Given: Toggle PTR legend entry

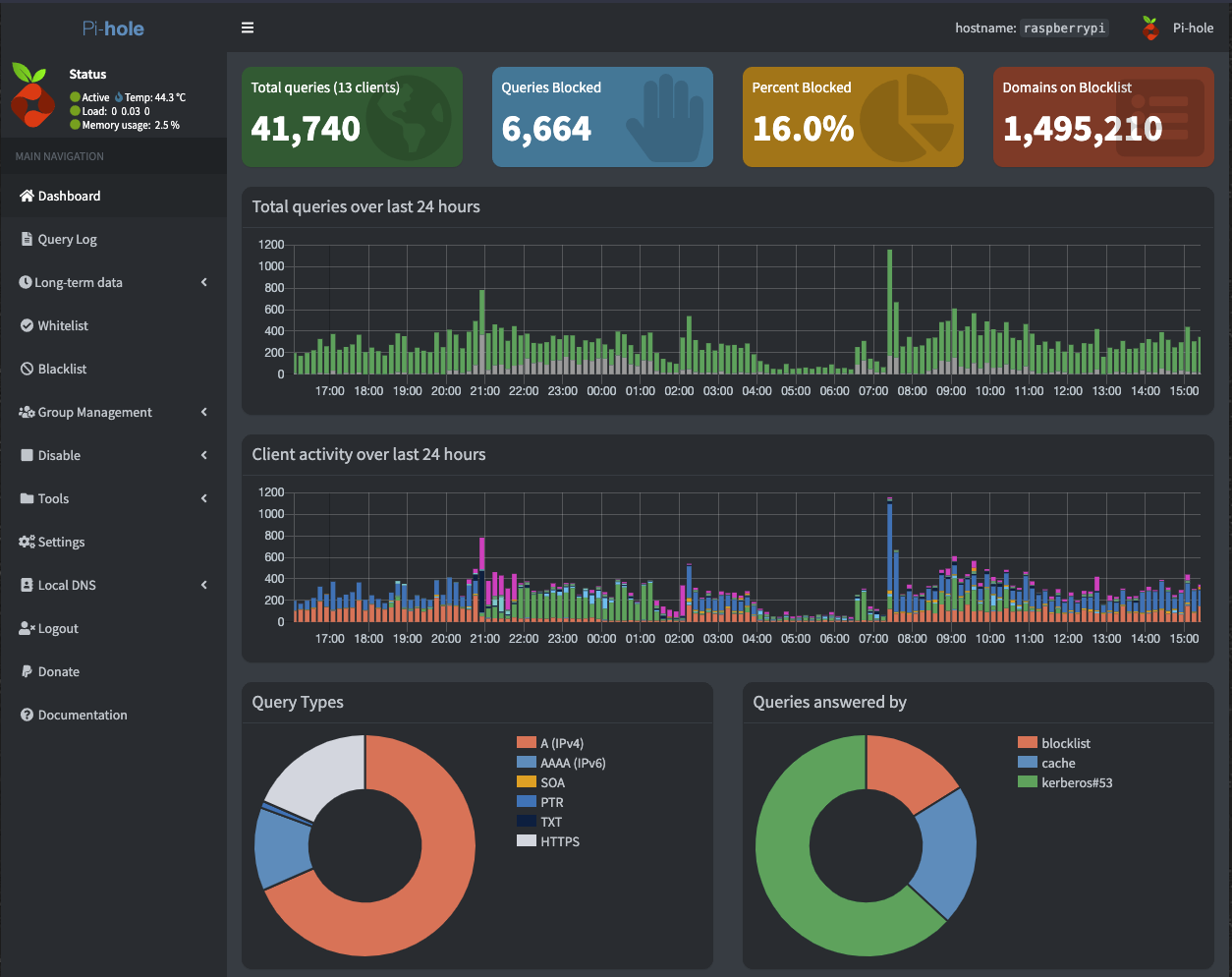Looking at the screenshot, I should coord(540,802).
